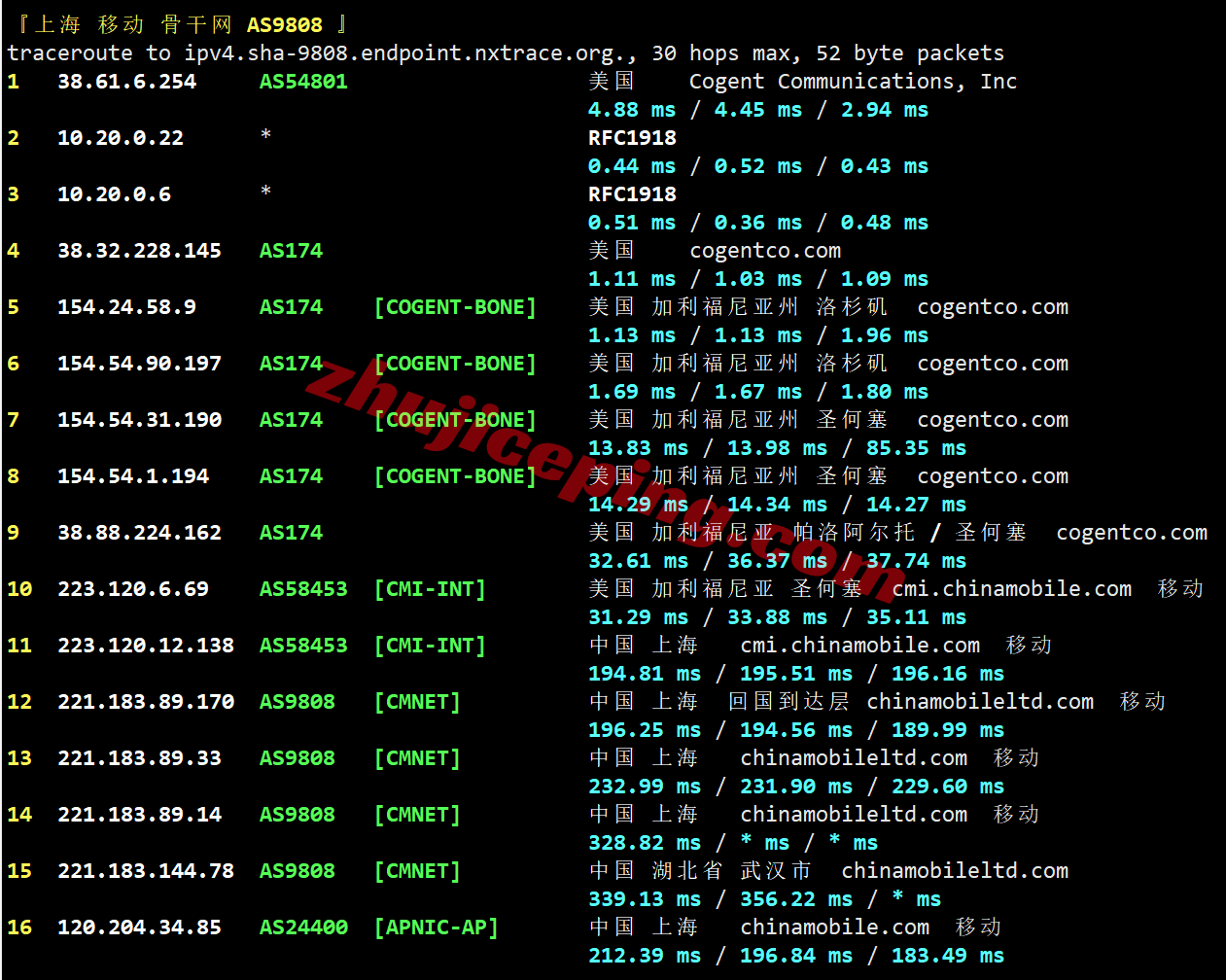The width and height of the screenshot is (1226, 980).
Task: Click the 0.36 ms latency value
Action: coord(758,223)
